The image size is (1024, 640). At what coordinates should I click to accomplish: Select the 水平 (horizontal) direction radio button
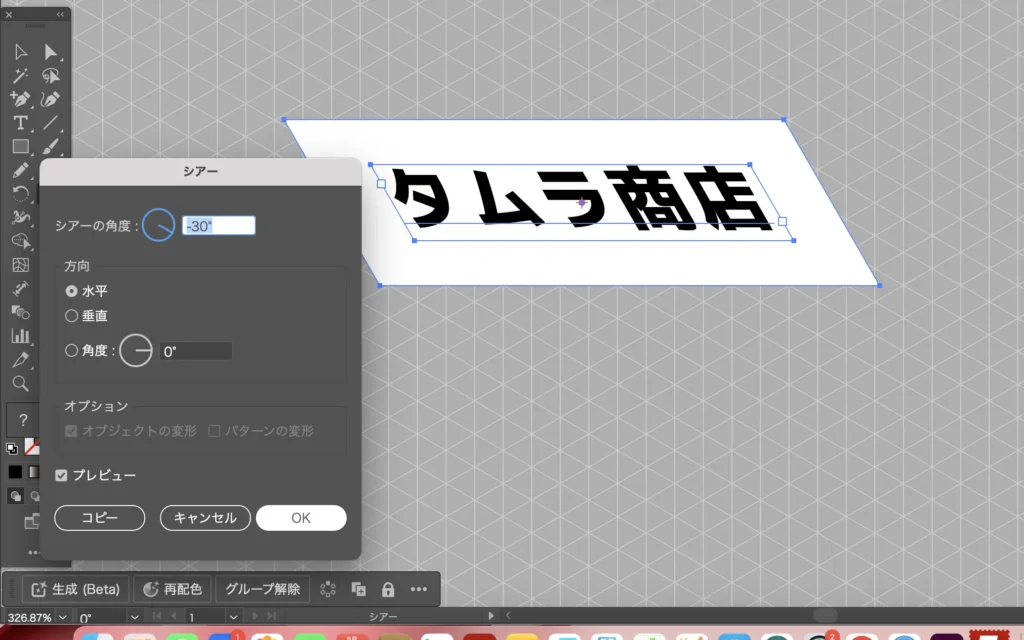click(x=71, y=291)
